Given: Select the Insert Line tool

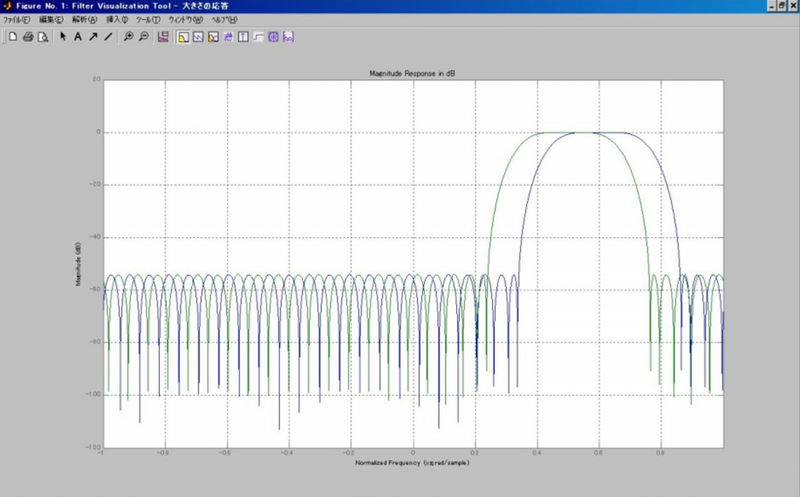Looking at the screenshot, I should pyautogui.click(x=108, y=37).
